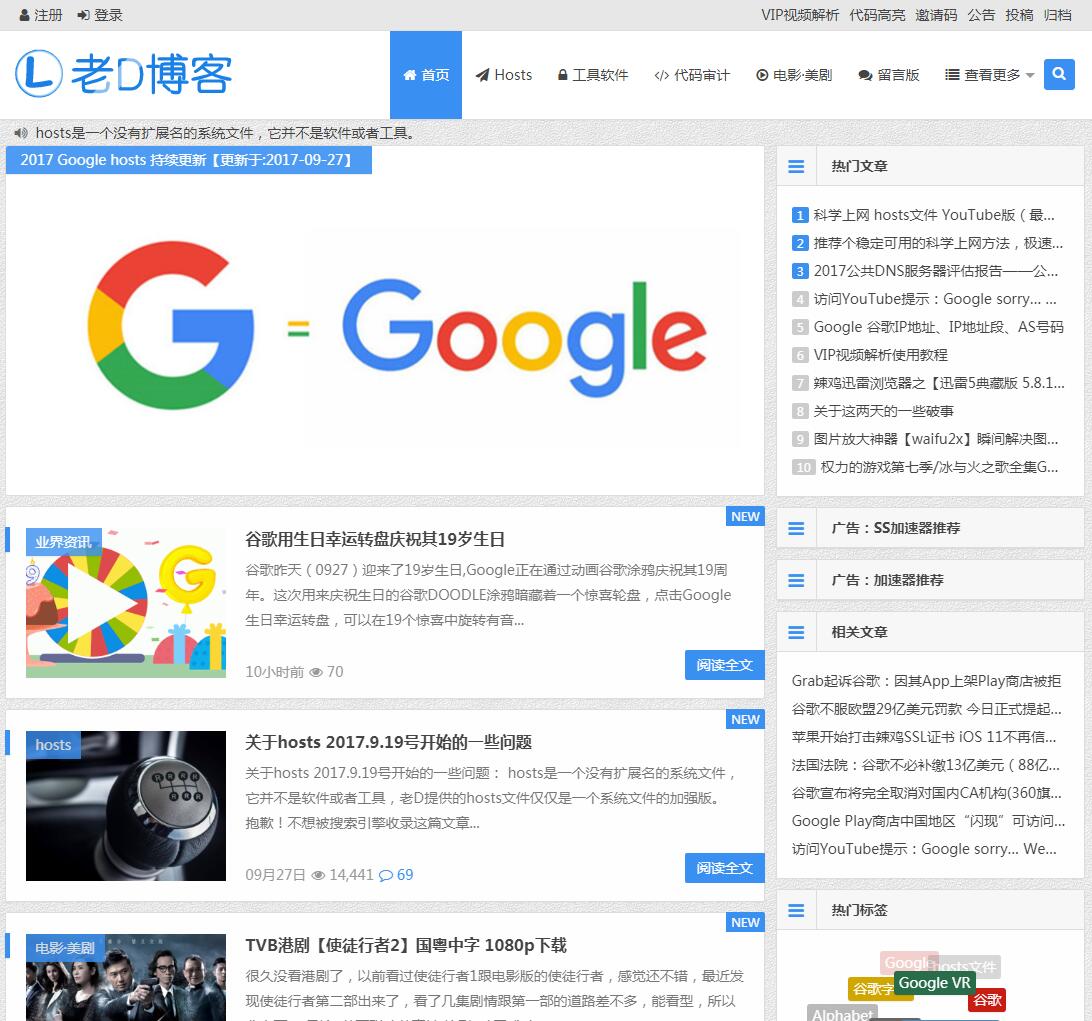
Task: Click comment count 69 on hosts post
Action: click(396, 875)
